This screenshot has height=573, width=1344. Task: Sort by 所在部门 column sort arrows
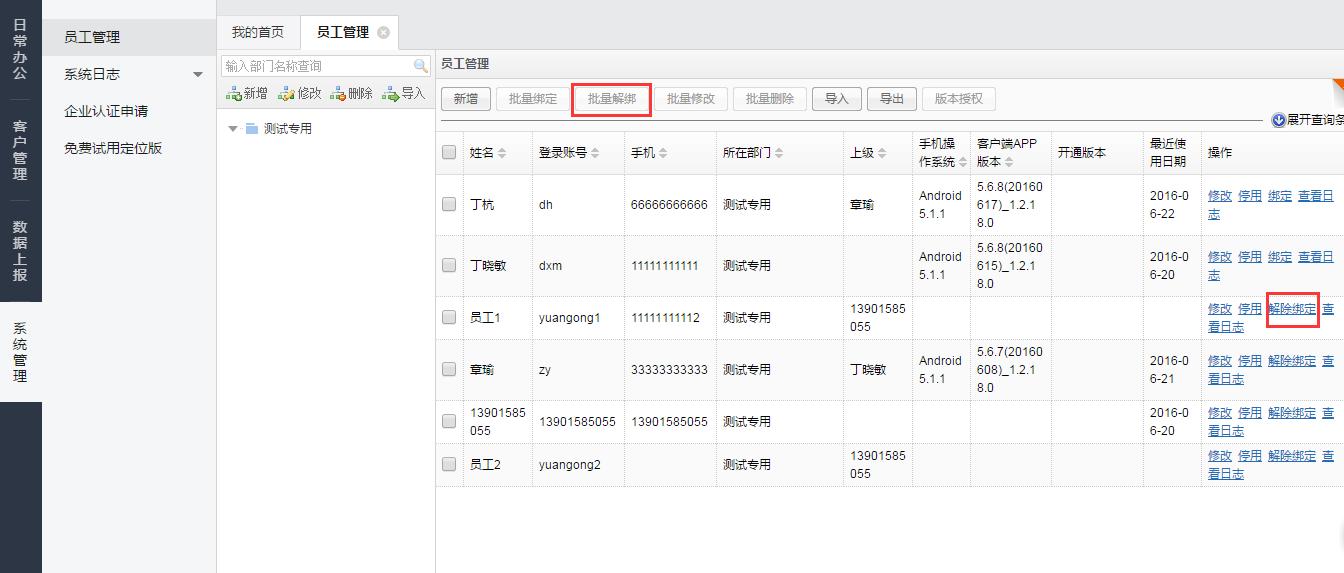click(779, 153)
